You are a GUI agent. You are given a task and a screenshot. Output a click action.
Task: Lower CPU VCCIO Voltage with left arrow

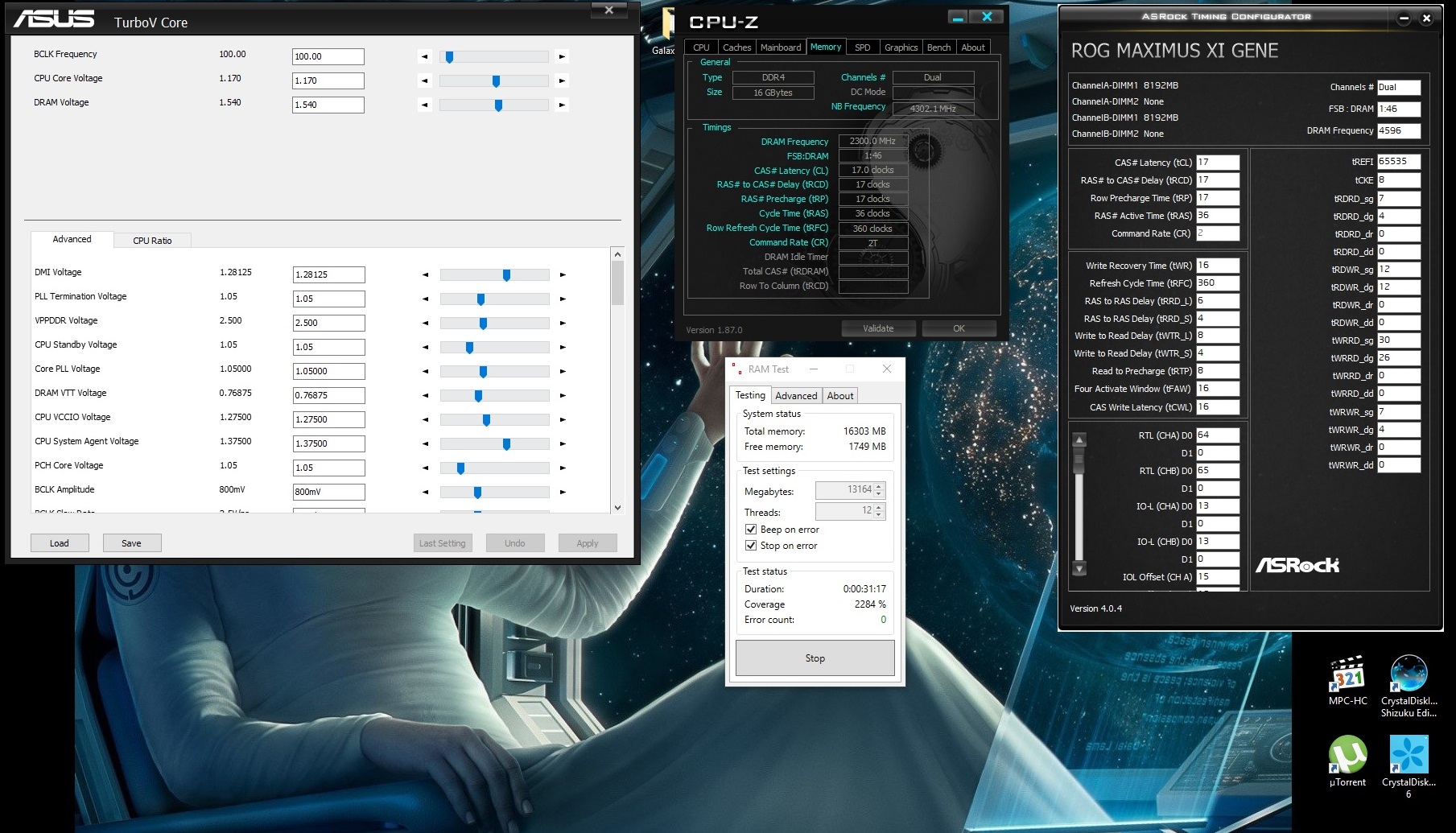pos(426,419)
